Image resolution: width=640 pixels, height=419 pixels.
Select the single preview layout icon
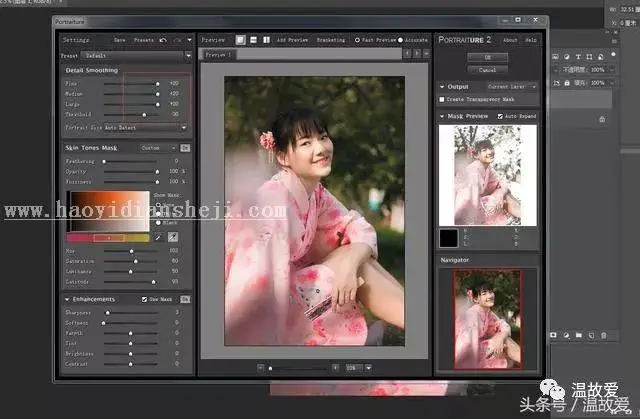pyautogui.click(x=240, y=40)
